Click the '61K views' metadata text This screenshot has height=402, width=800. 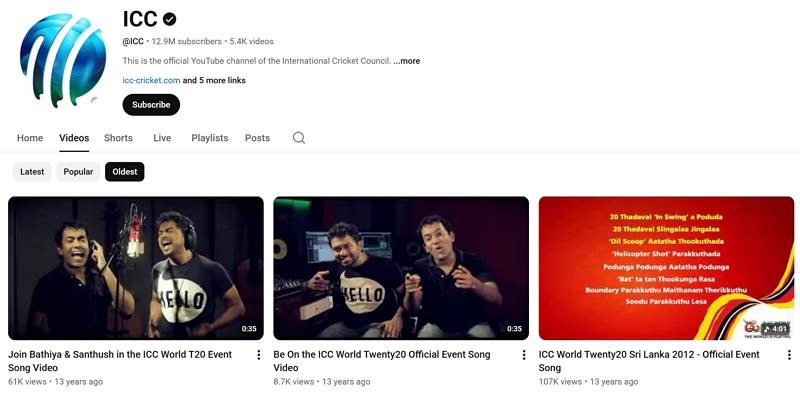pyautogui.click(x=27, y=382)
